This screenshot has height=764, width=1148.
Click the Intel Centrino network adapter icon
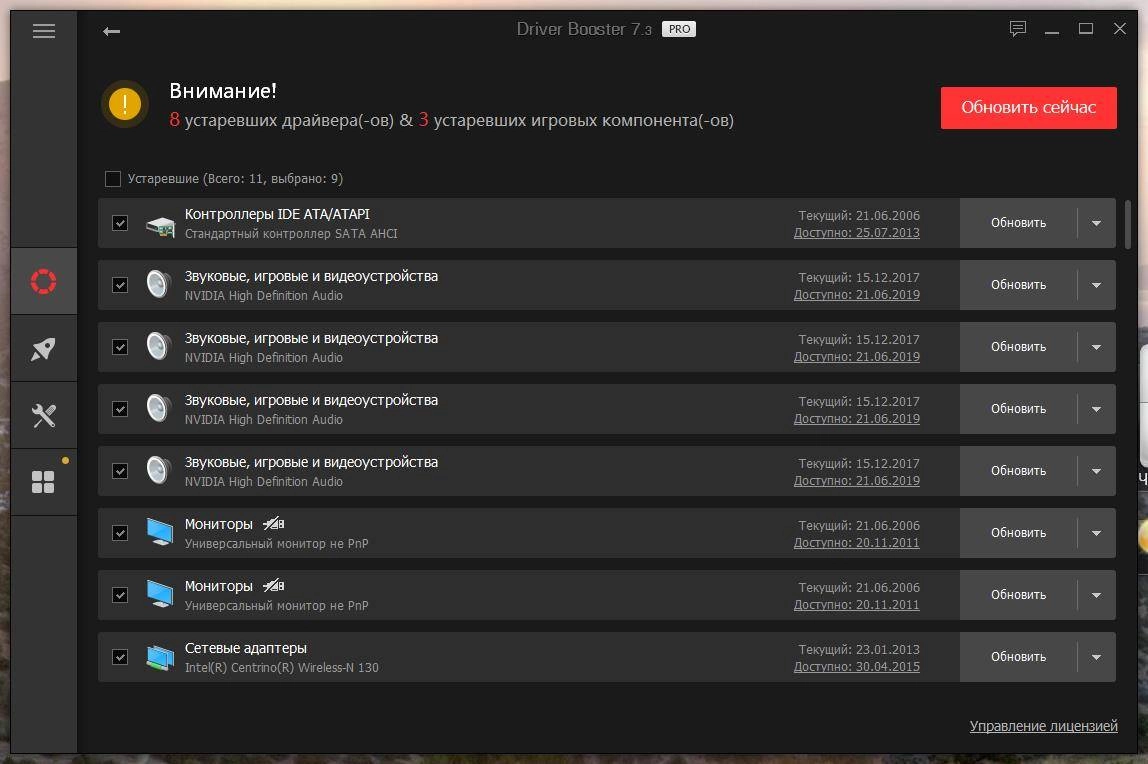pos(160,658)
